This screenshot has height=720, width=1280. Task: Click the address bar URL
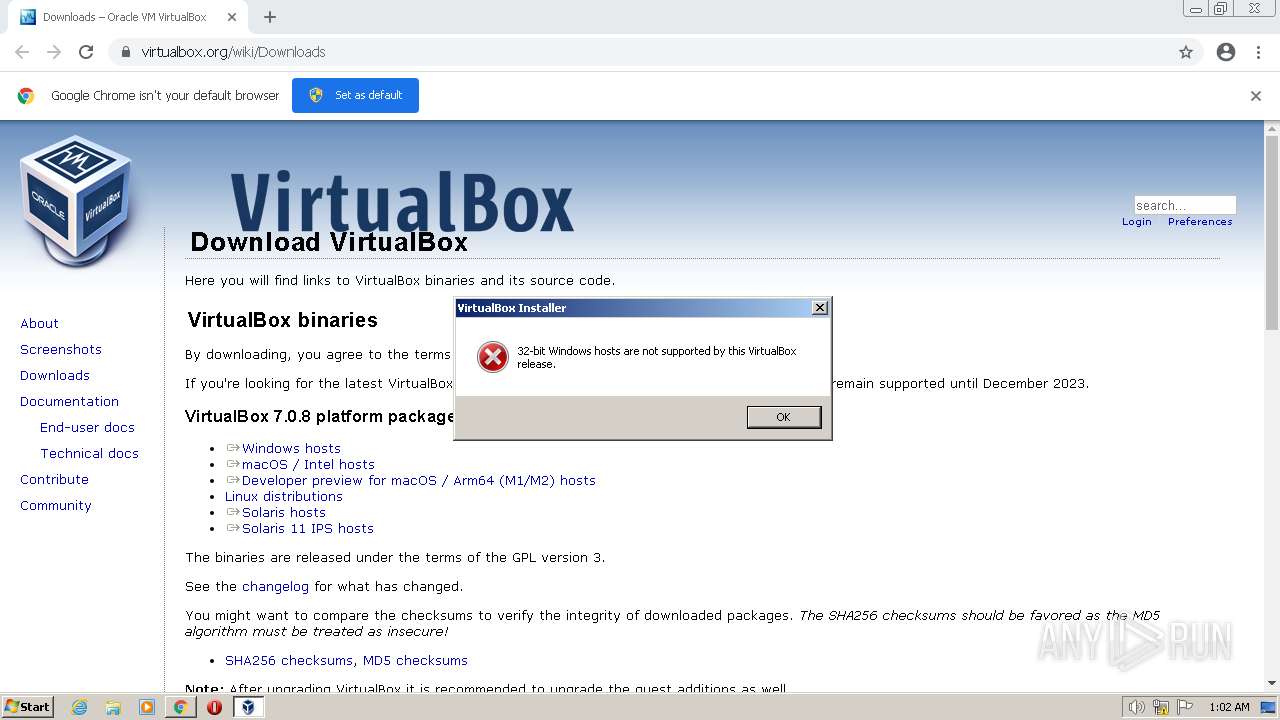[233, 52]
